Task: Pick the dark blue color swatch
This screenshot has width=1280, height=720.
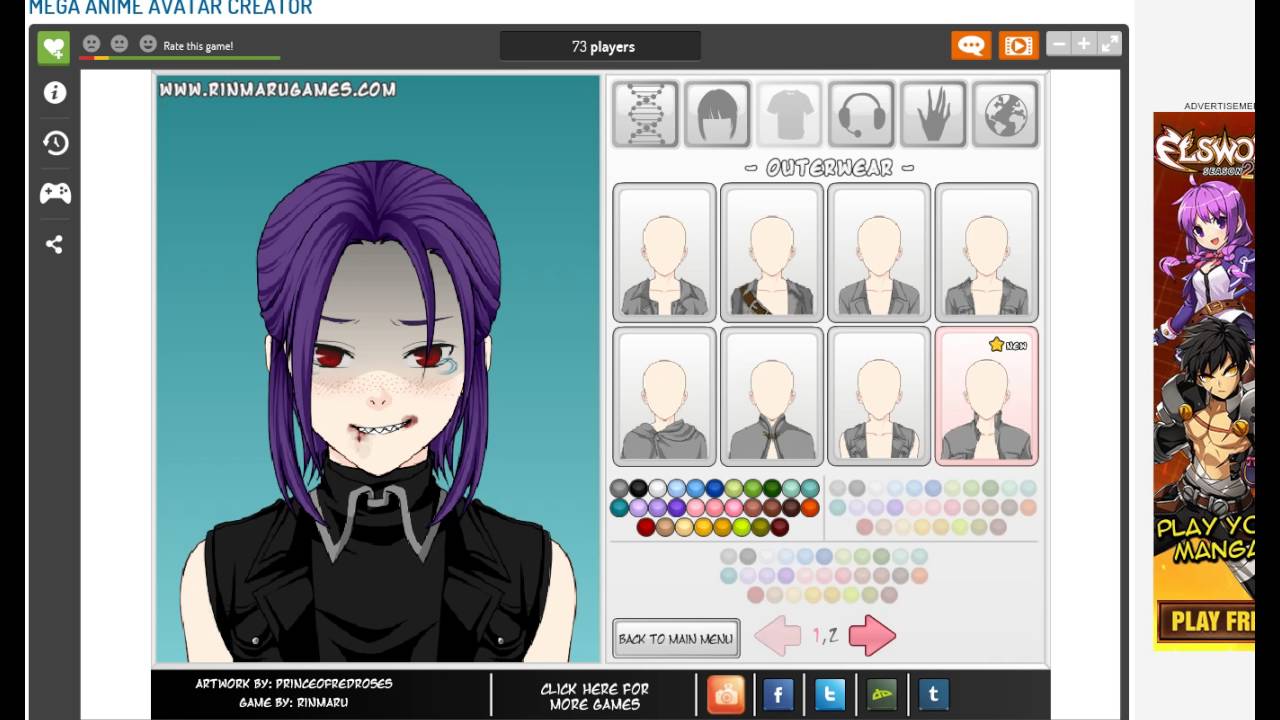Action: [715, 488]
